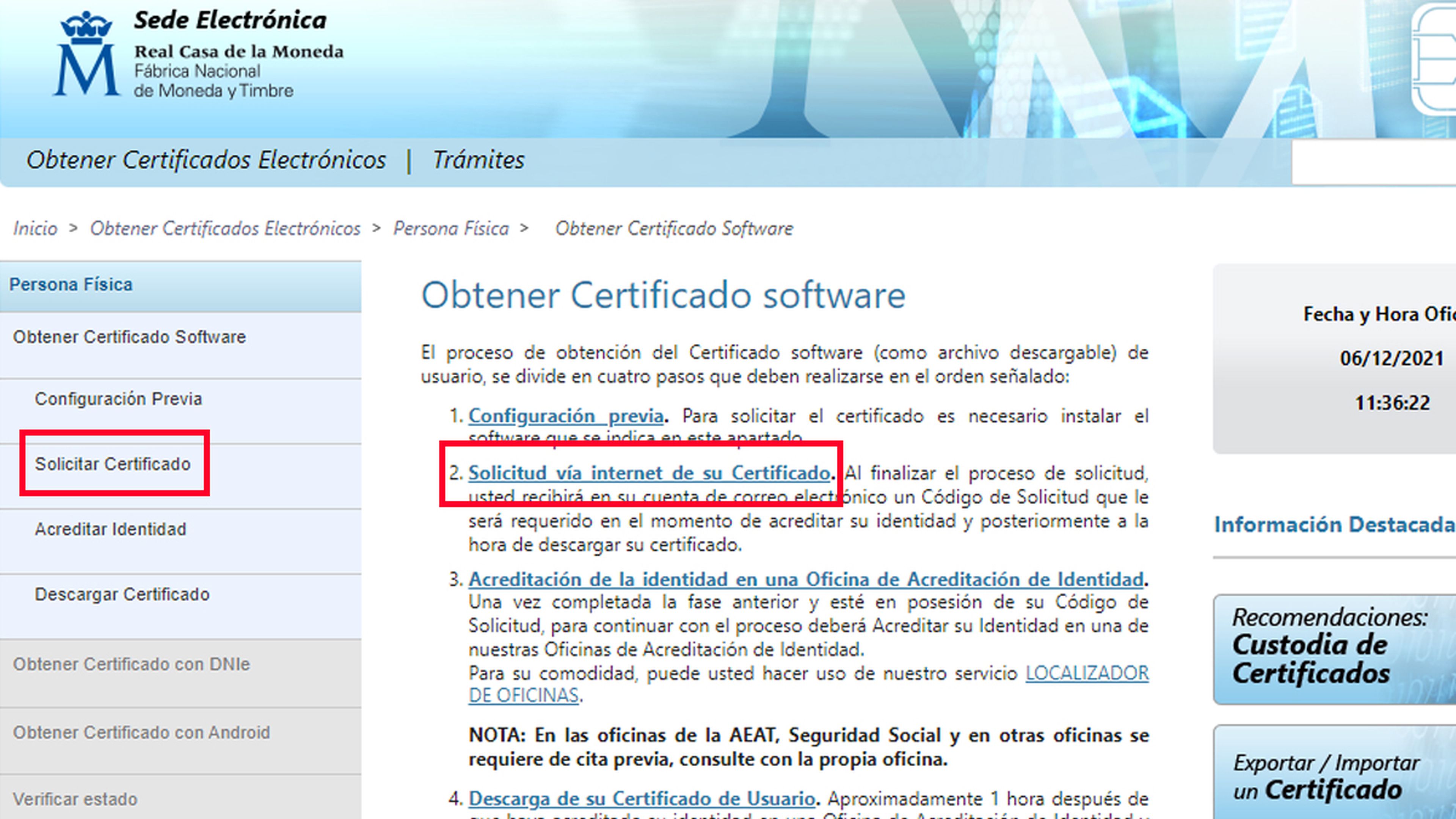This screenshot has height=819, width=1456.
Task: Open LOCALIZADOR DE OFICINAS link
Action: pos(1086,673)
